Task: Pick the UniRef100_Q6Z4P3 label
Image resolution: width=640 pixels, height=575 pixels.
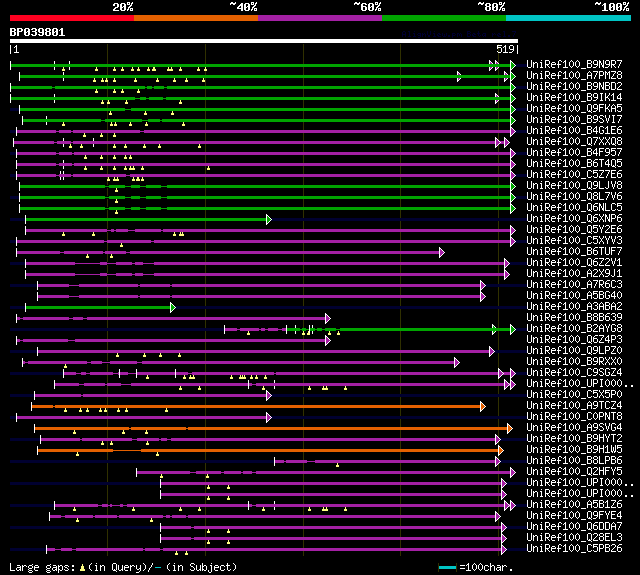Action: click(574, 340)
